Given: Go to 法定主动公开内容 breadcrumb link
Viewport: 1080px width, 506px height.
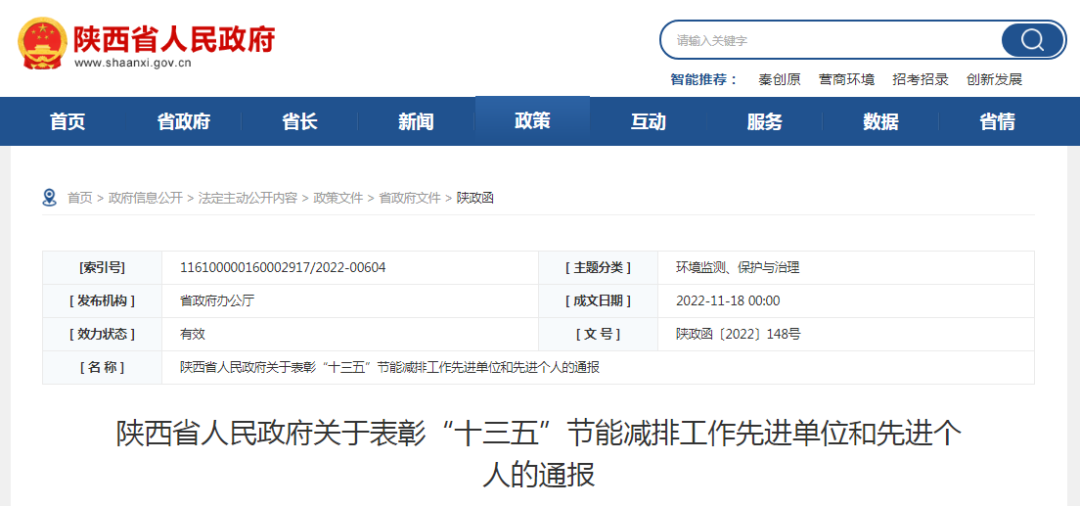Looking at the screenshot, I should click(248, 198).
